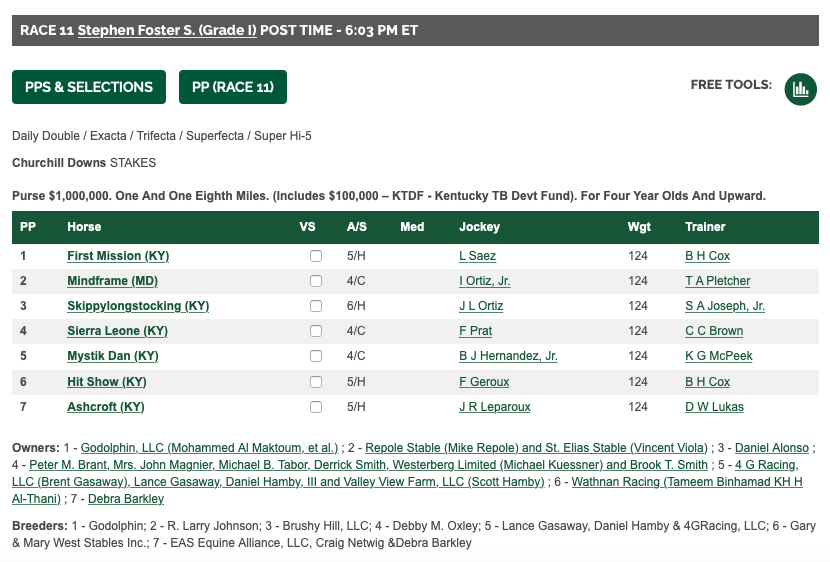Sort by the Jockey column header
830x562 pixels.
479,227
